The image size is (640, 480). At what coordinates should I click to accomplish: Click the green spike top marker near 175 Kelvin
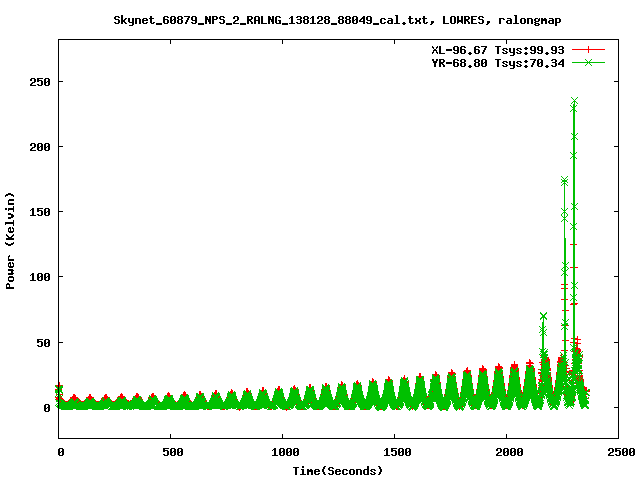coord(564,180)
